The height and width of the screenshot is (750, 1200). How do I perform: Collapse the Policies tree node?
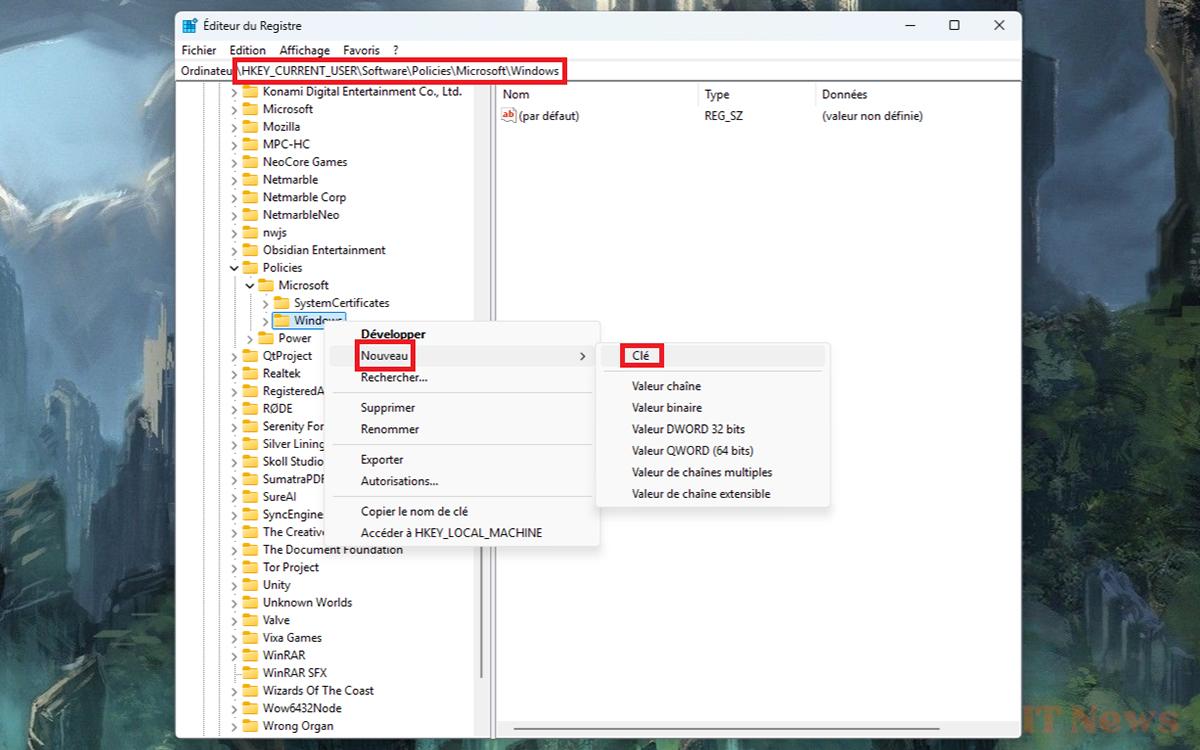point(234,268)
